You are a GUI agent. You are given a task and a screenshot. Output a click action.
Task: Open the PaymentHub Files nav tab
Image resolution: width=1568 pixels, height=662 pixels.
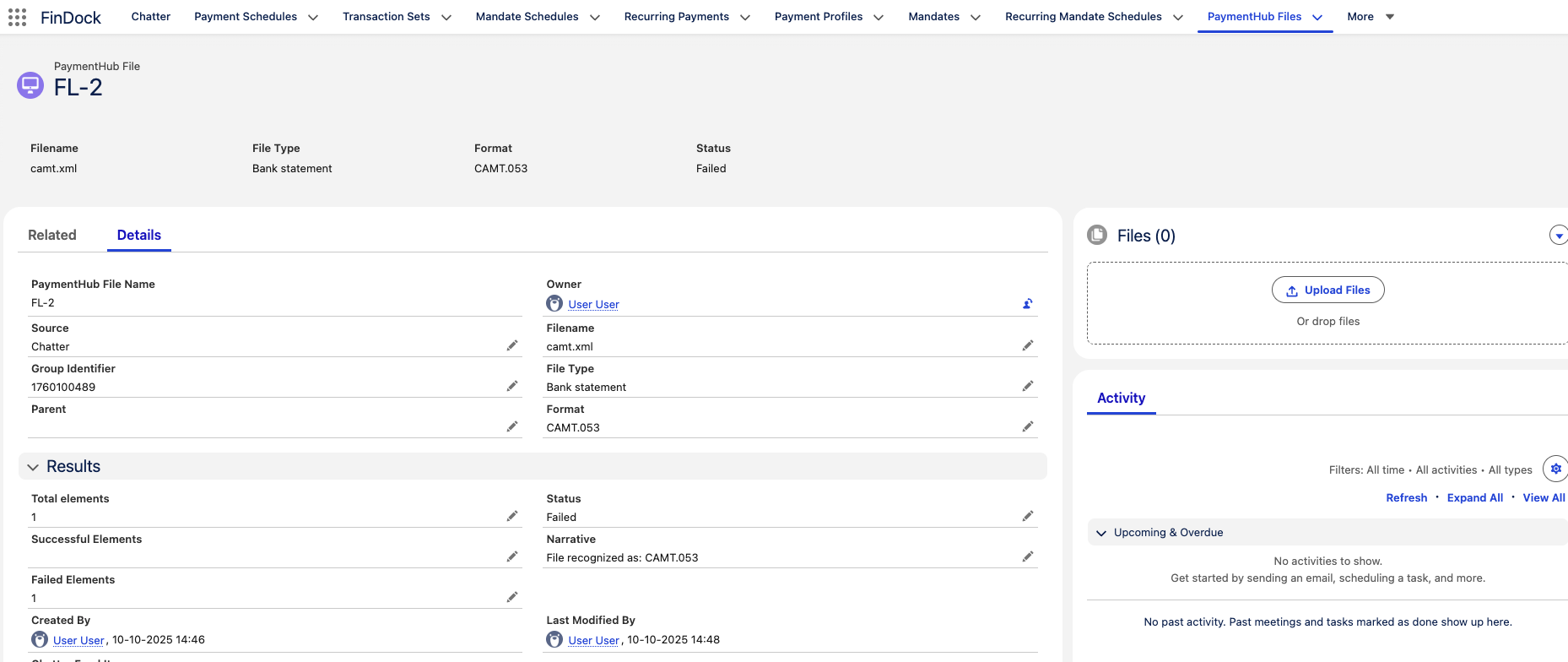point(1254,16)
